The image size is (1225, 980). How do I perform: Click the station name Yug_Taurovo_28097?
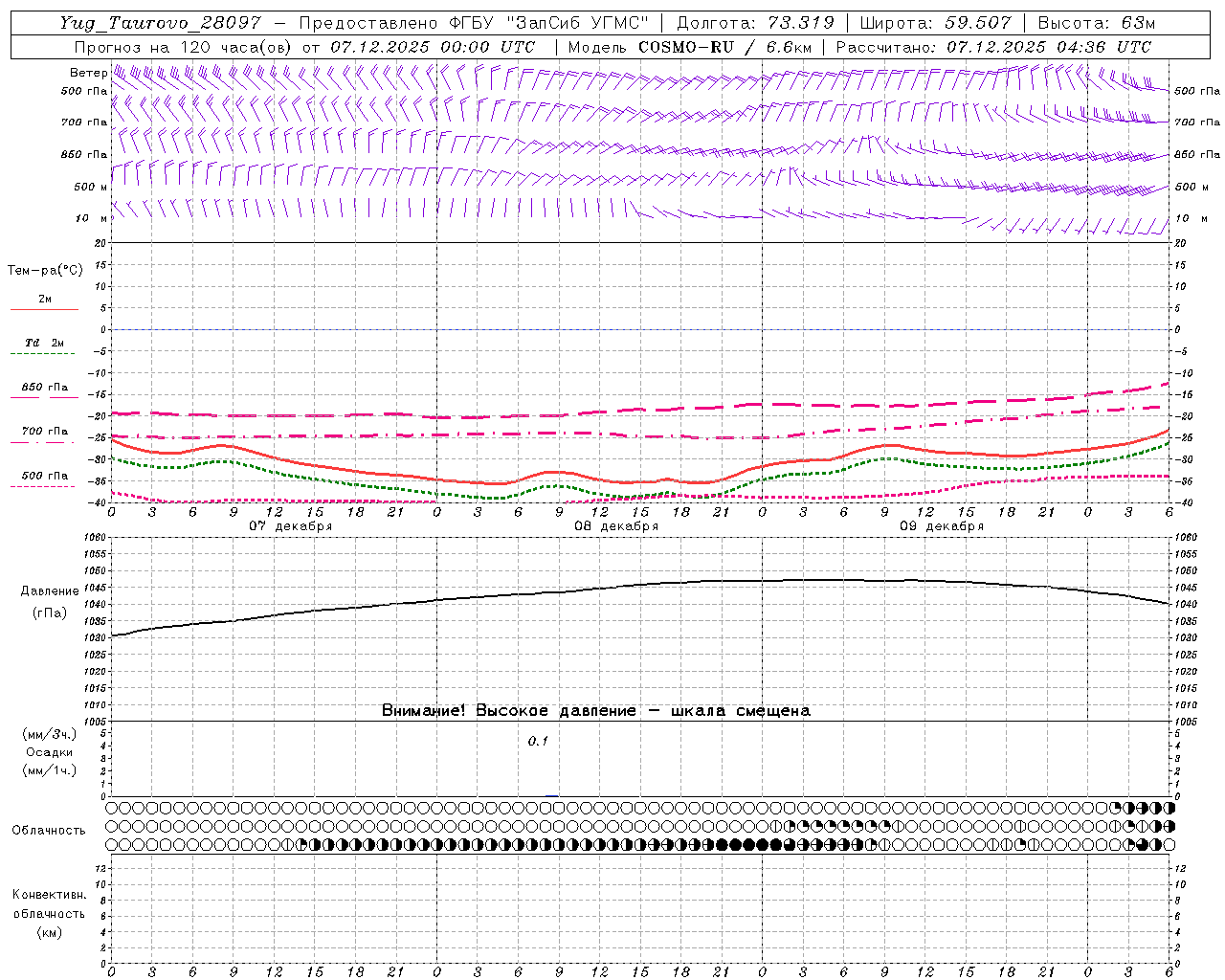tap(160, 23)
